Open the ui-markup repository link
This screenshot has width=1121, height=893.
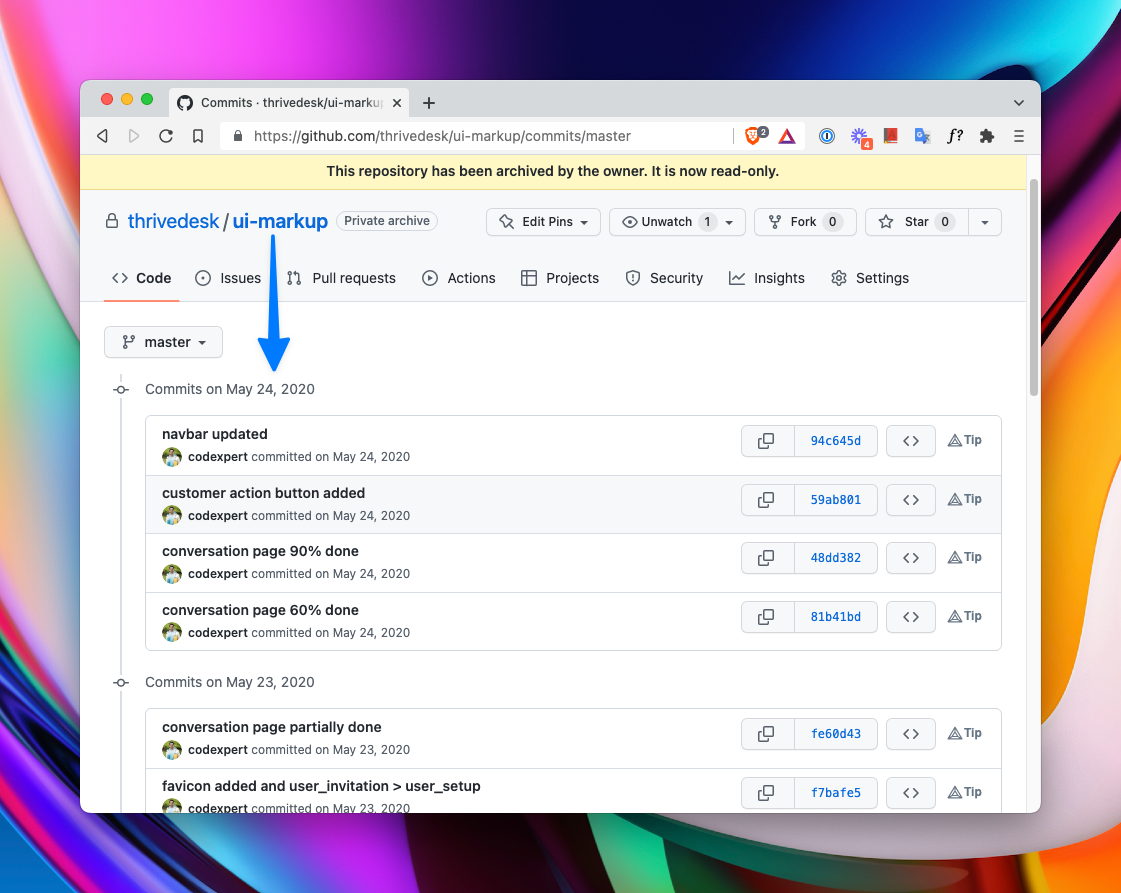(280, 221)
